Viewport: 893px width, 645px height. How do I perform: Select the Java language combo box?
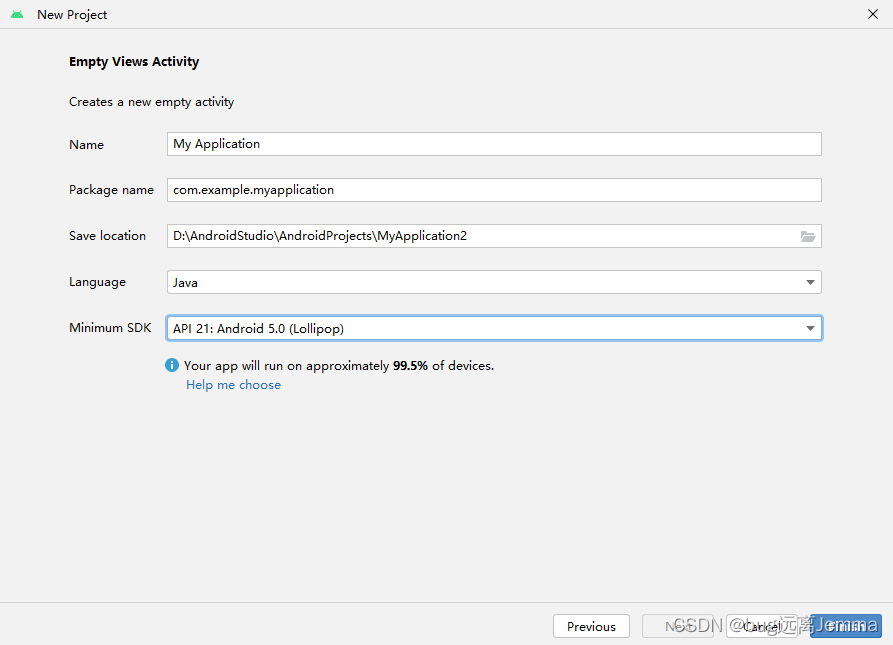494,282
